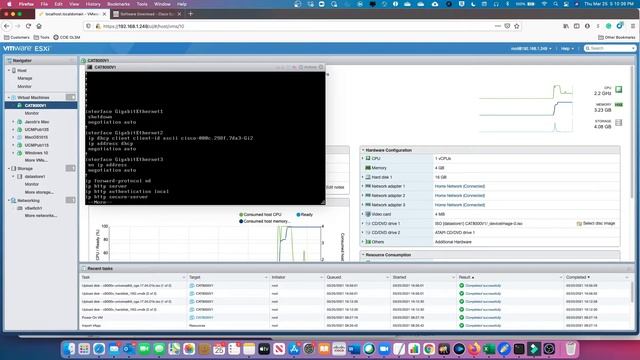
Task: Click the Memory chip icon in Hardware Configuration
Action: click(x=368, y=168)
